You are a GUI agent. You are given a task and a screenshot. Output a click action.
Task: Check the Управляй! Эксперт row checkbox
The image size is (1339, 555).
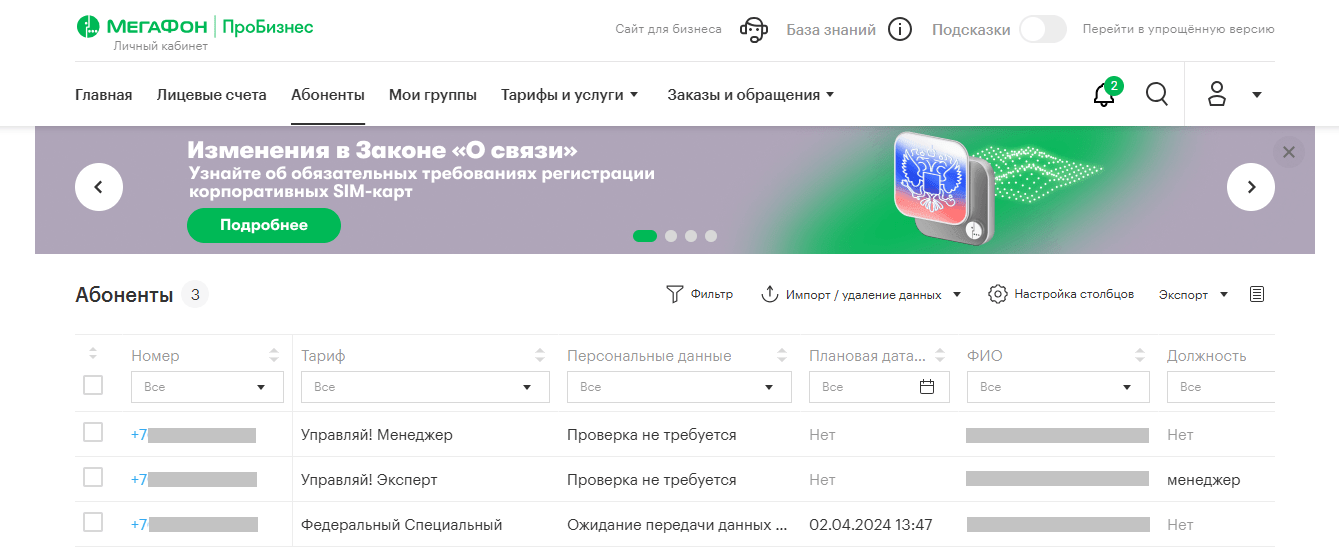tap(93, 477)
